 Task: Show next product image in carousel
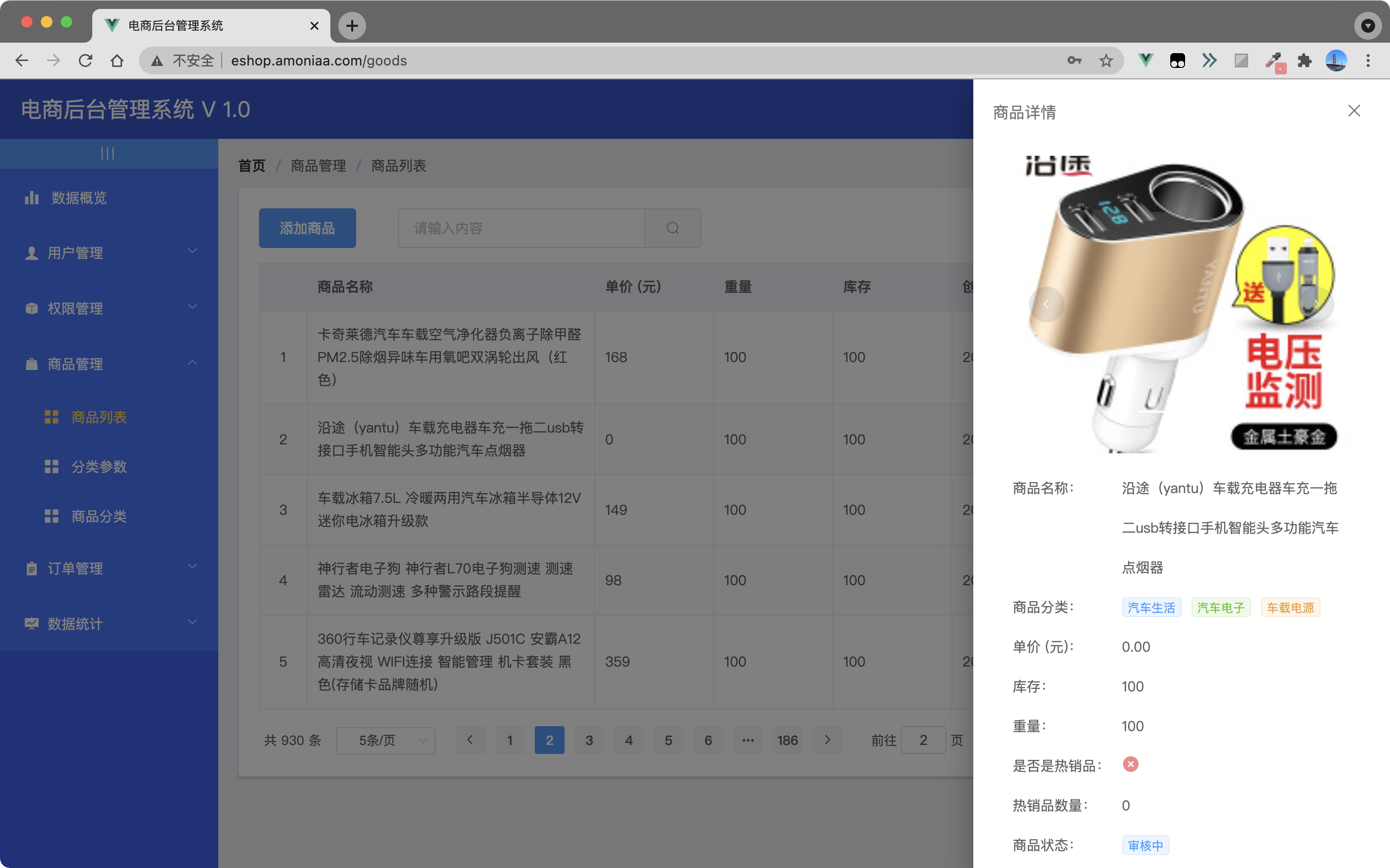click(1316, 304)
